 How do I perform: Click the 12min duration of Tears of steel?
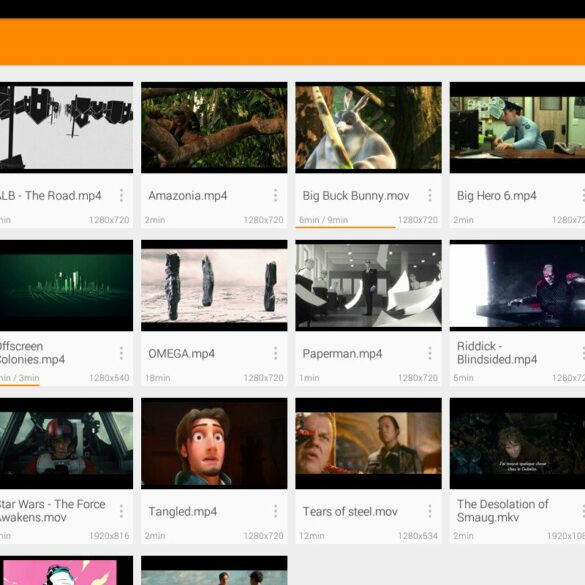coord(312,536)
